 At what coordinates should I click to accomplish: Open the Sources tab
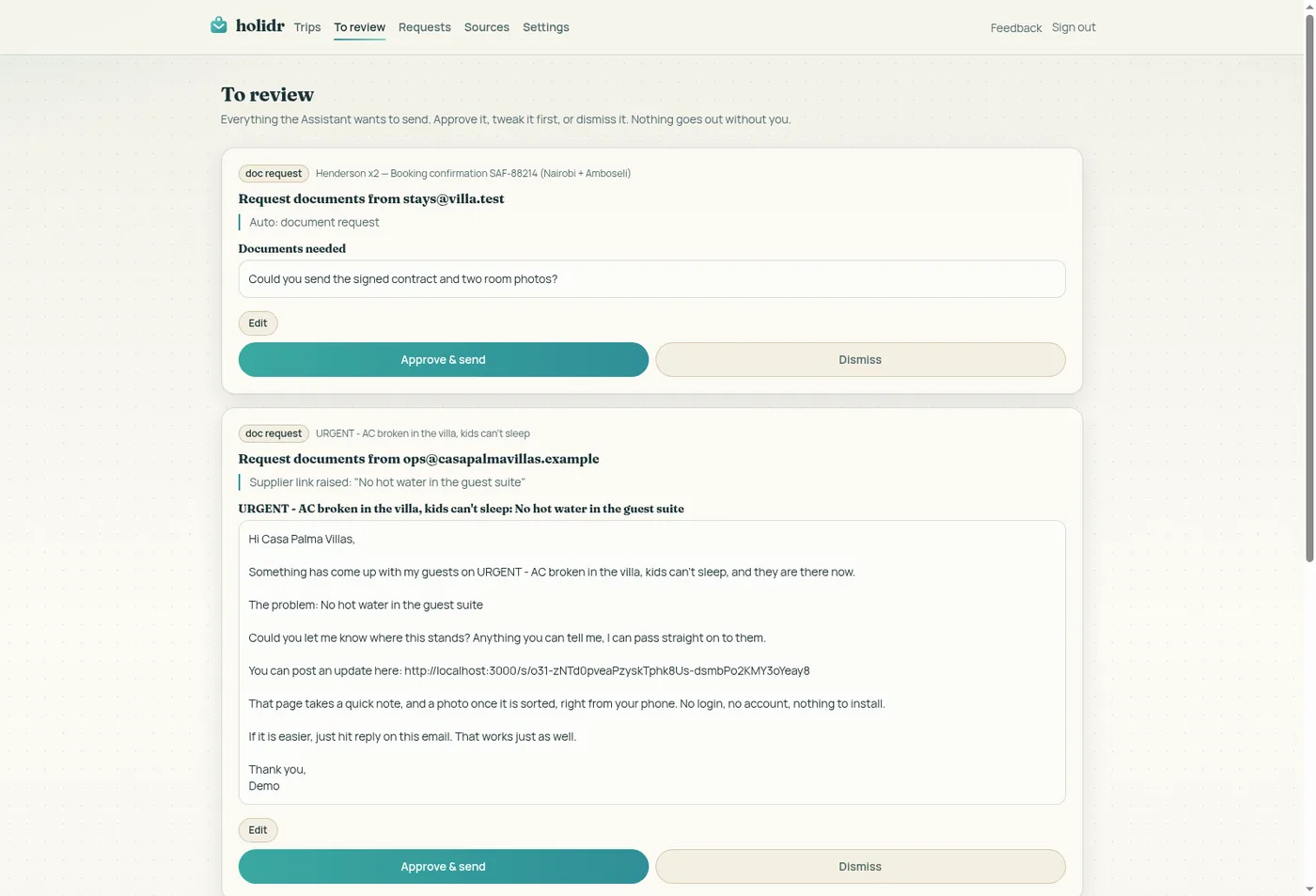pos(486,27)
